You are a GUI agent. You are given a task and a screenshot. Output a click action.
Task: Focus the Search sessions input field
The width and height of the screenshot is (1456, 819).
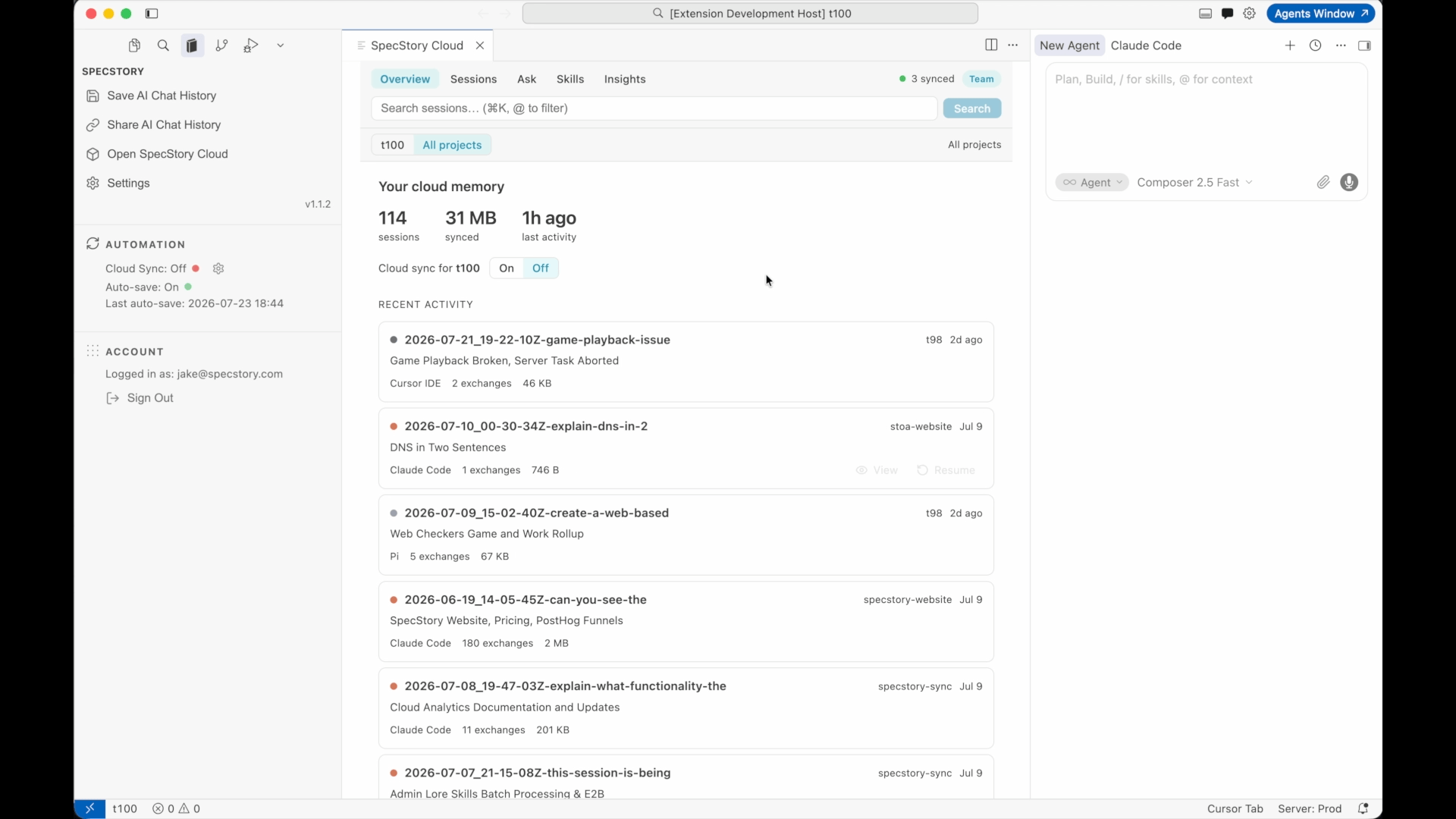tap(654, 108)
